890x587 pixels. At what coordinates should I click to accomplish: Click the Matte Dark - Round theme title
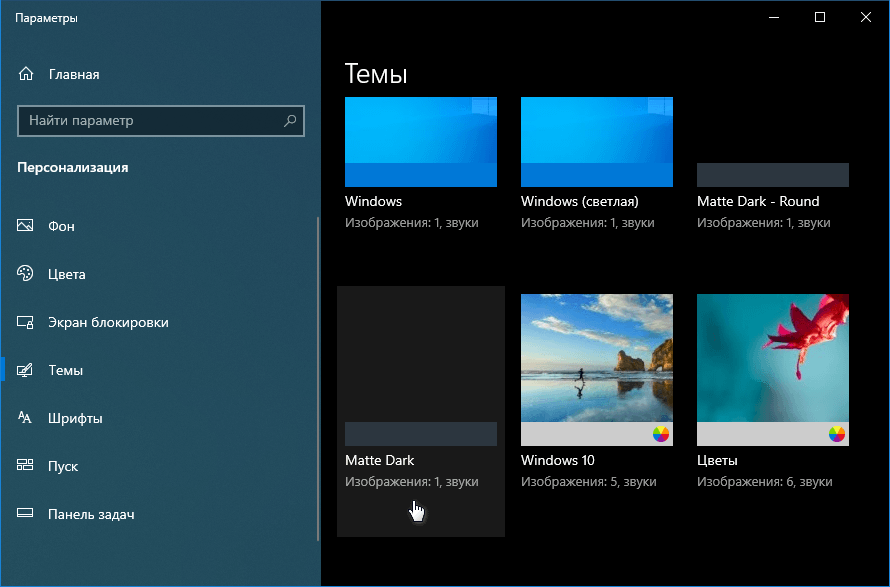(x=758, y=201)
